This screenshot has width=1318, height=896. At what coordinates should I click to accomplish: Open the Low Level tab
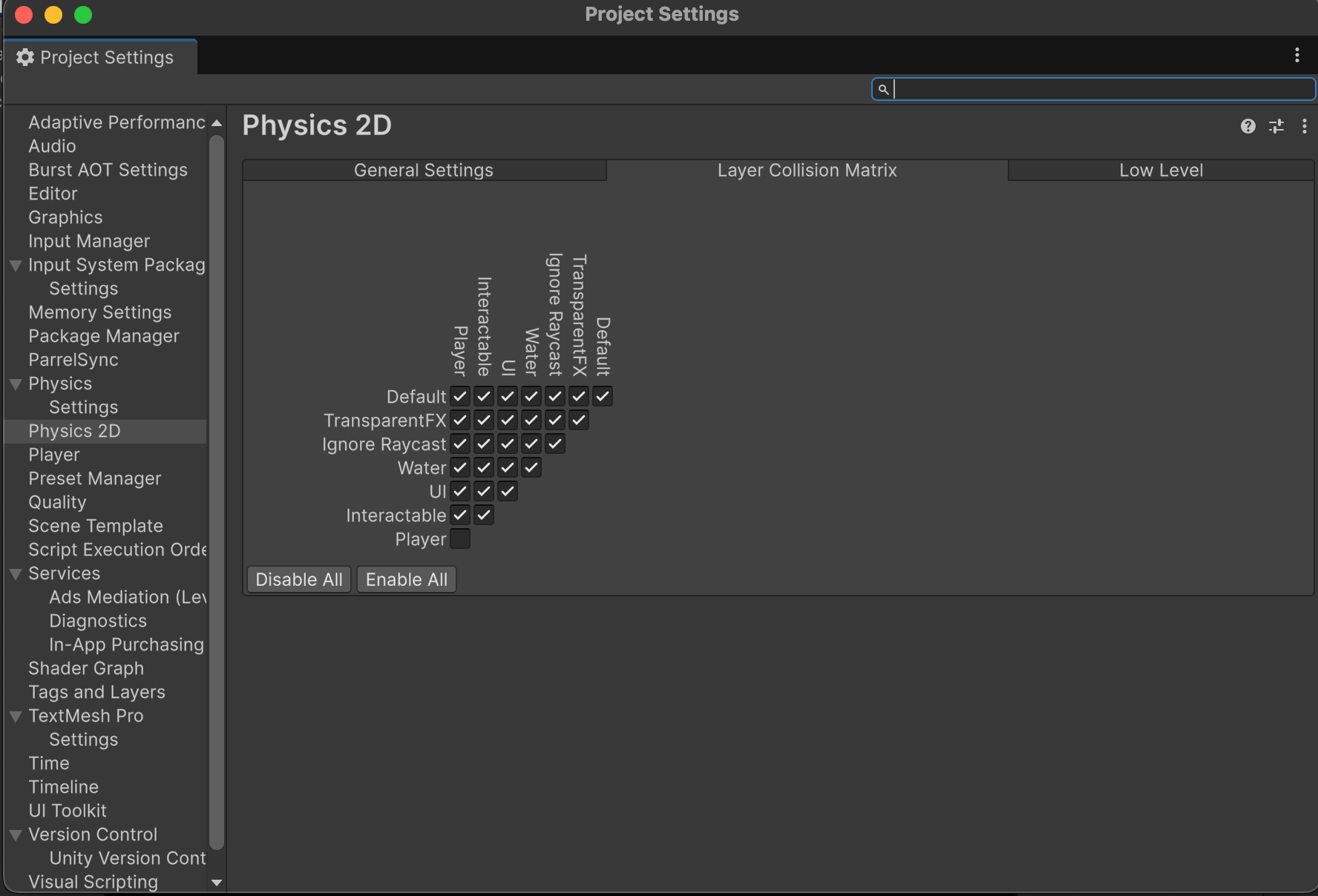1161,170
